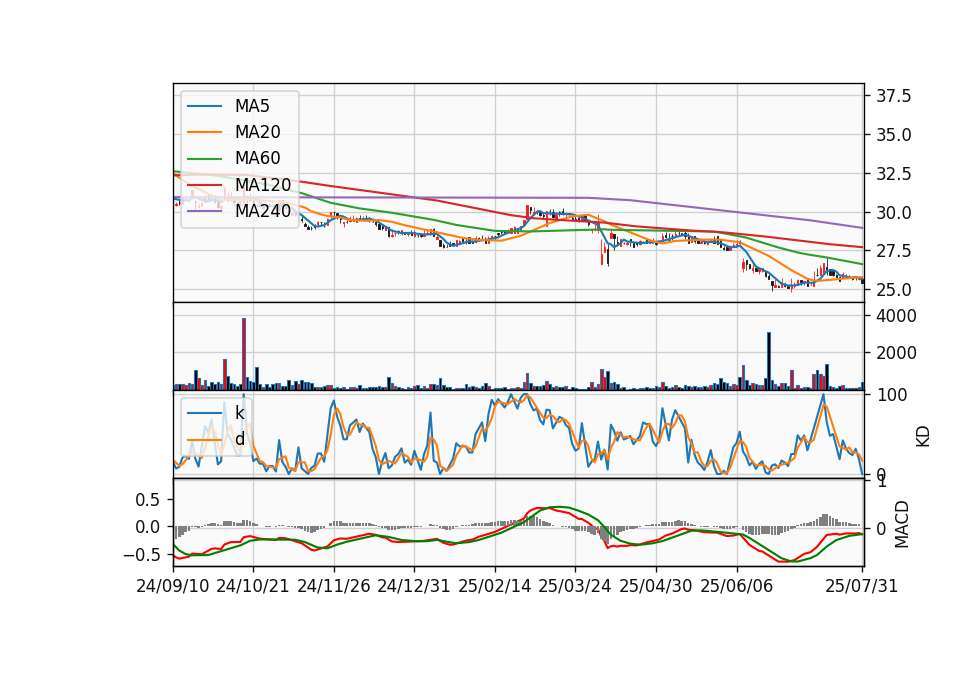This screenshot has width=960, height=690.
Task: Click the 2000 volume axis label
Action: (x=896, y=353)
